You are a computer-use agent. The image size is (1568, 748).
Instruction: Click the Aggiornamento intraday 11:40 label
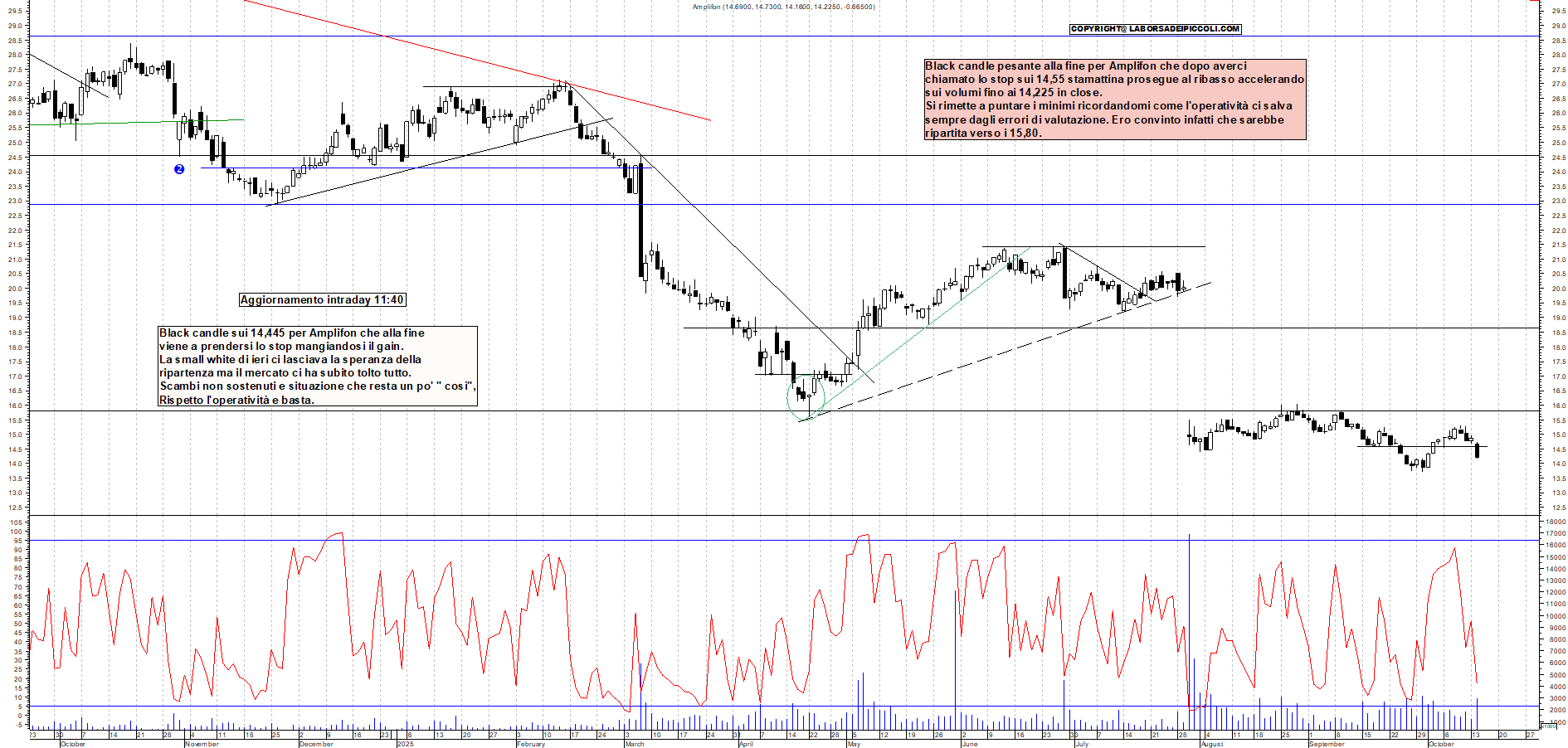[322, 300]
